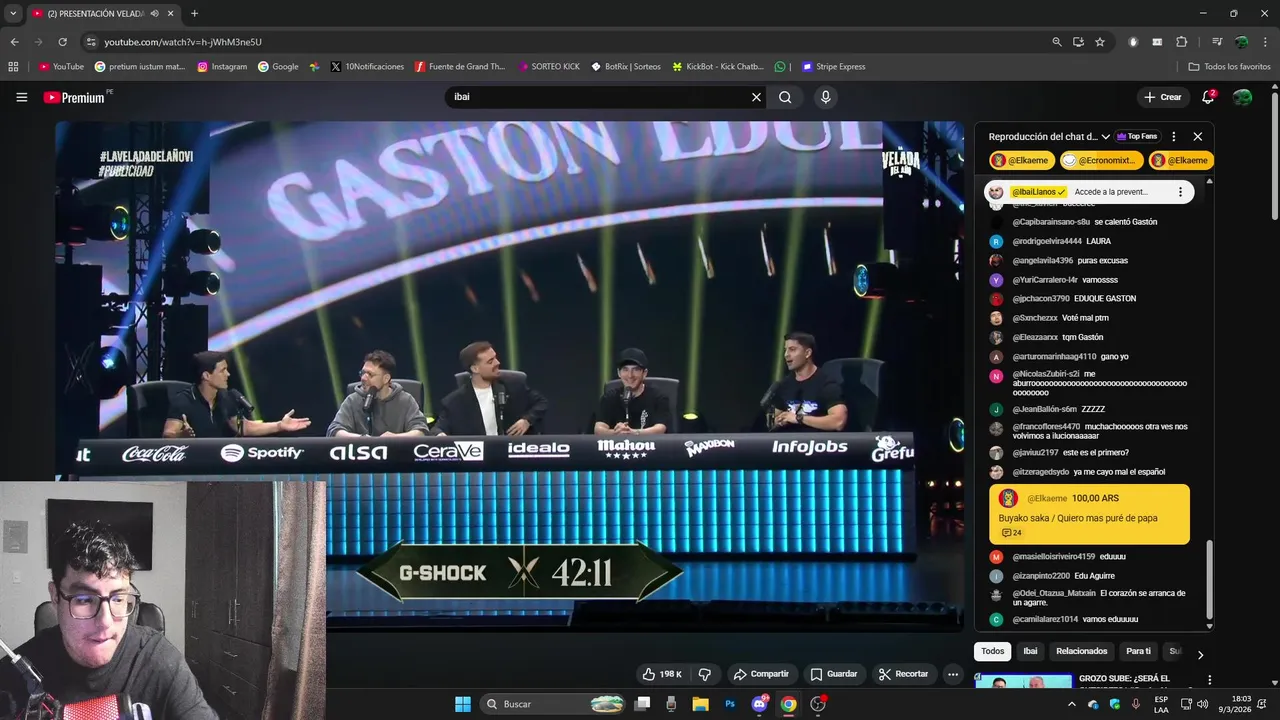The height and width of the screenshot is (720, 1280).
Task: Open a new browser tab
Action: tap(194, 14)
